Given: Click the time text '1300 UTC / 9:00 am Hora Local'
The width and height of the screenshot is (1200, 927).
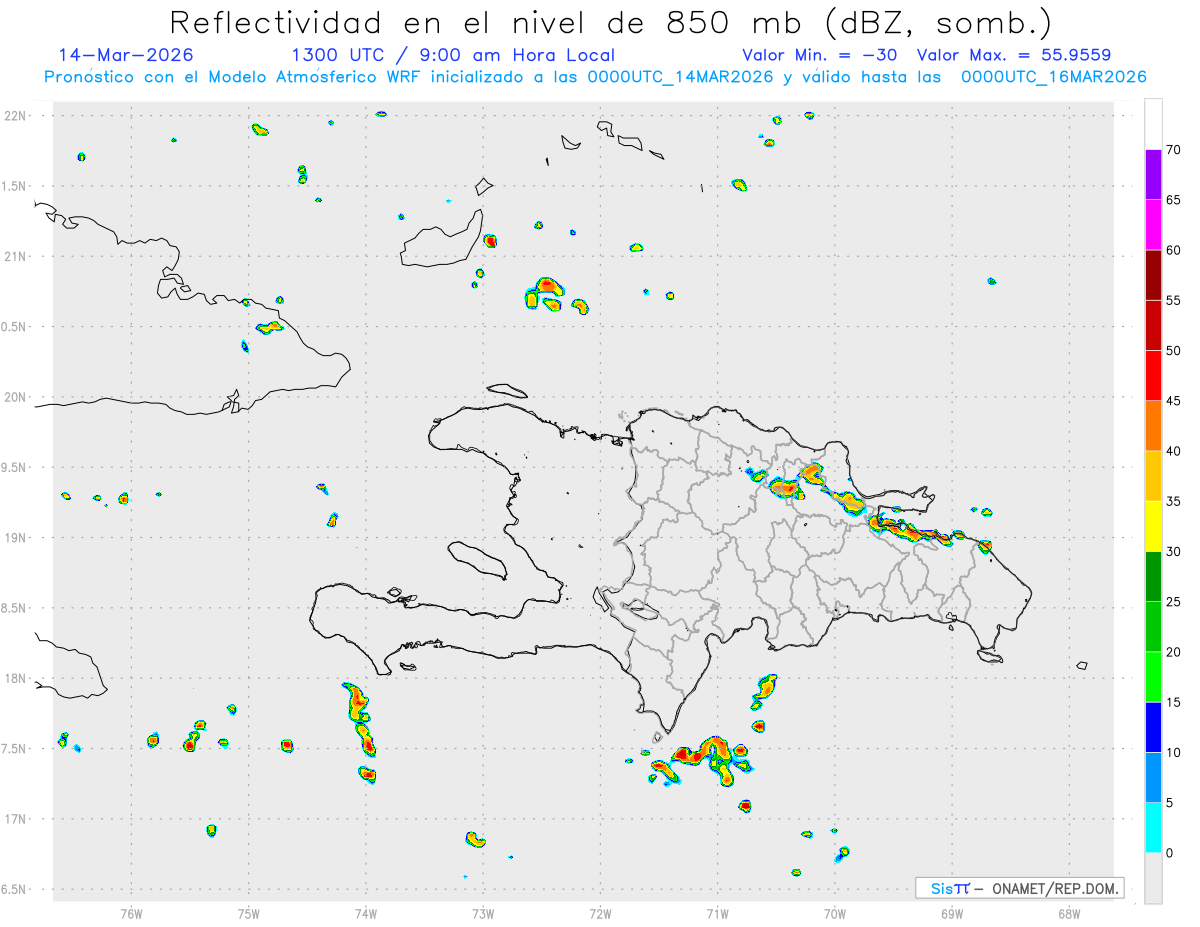Looking at the screenshot, I should point(453,55).
